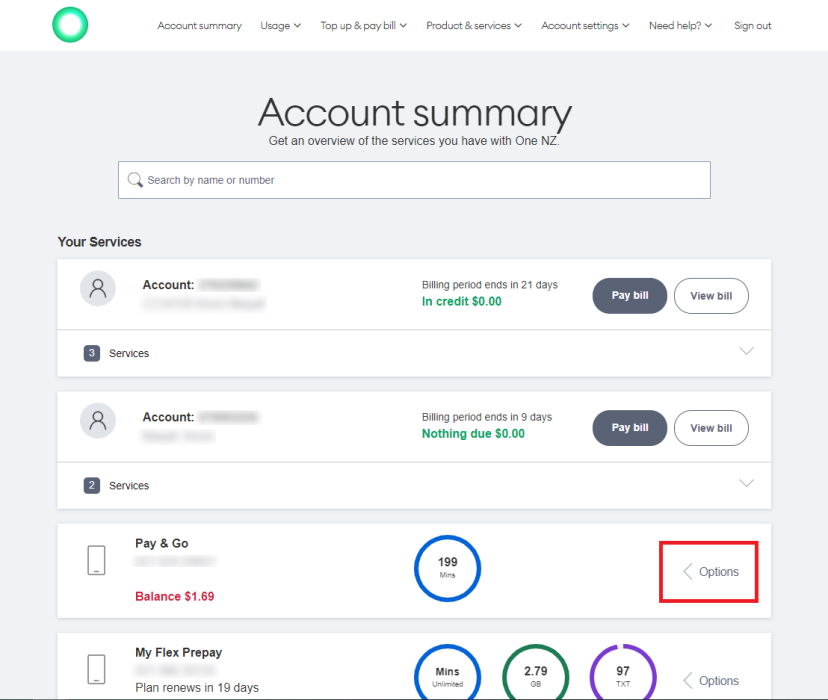
Task: Click Sign out
Action: click(x=752, y=25)
